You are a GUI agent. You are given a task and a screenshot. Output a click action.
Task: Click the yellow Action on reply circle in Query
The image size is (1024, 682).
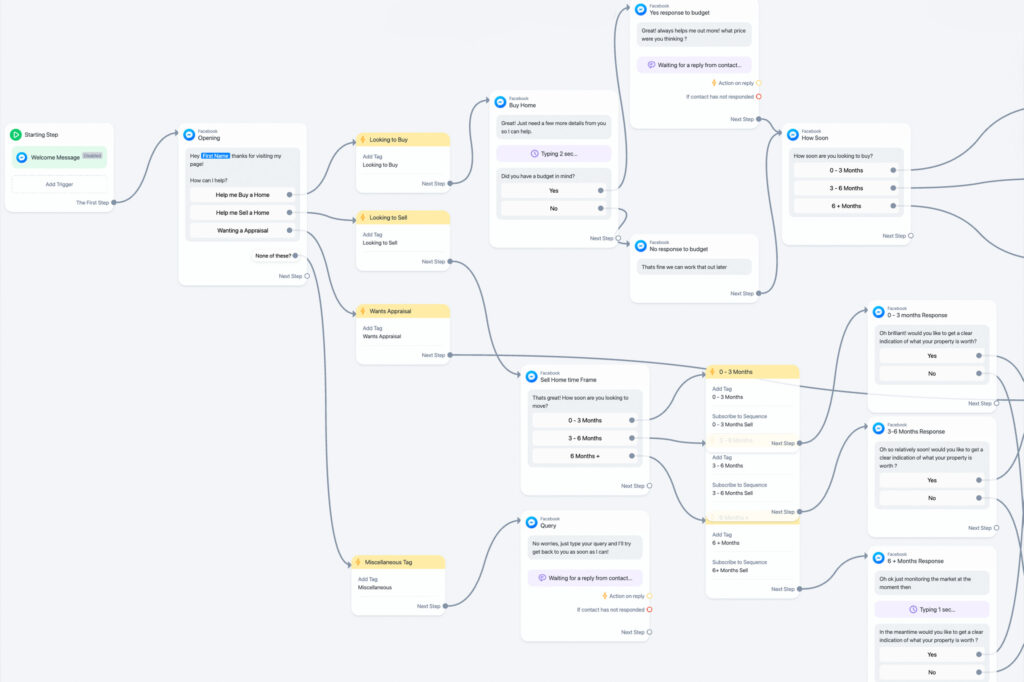pyautogui.click(x=648, y=596)
